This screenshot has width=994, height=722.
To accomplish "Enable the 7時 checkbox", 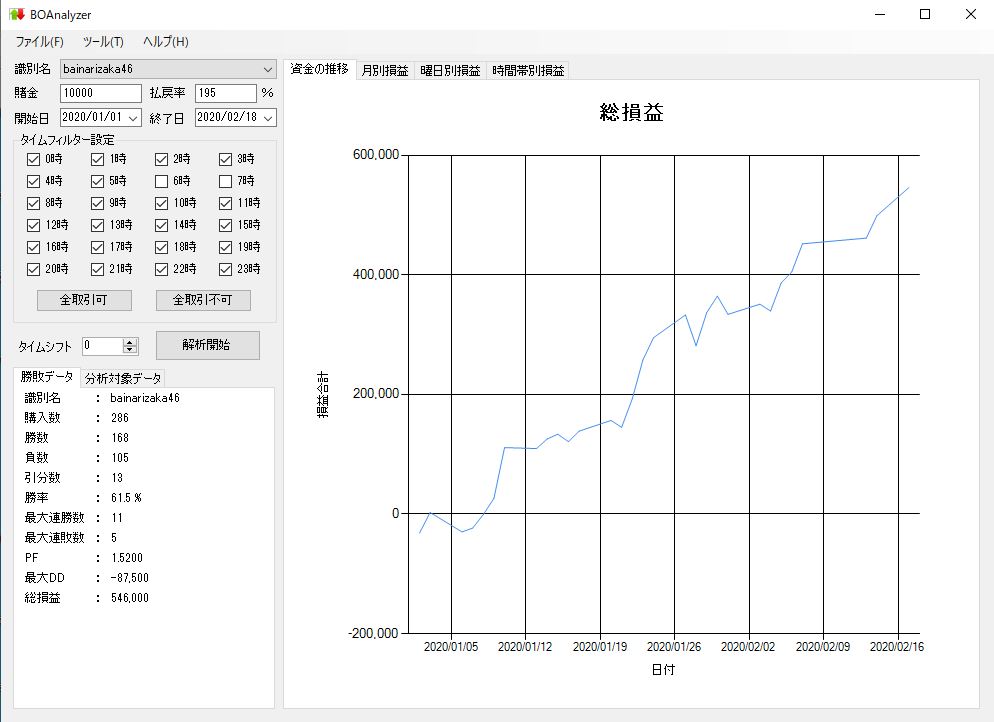I will (225, 181).
